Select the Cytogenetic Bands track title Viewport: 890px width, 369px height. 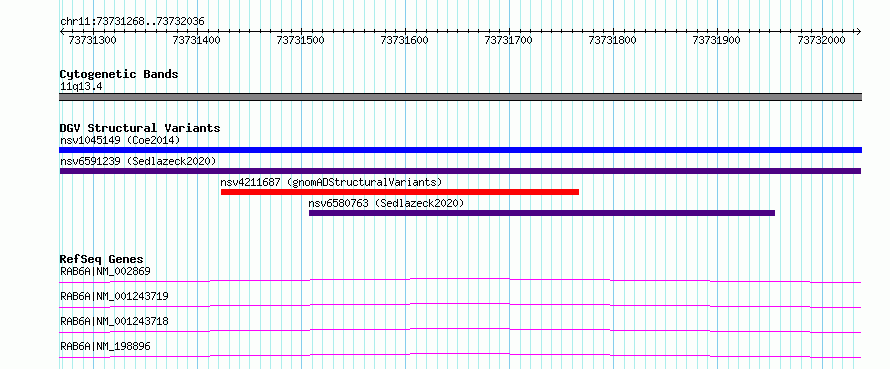[119, 74]
